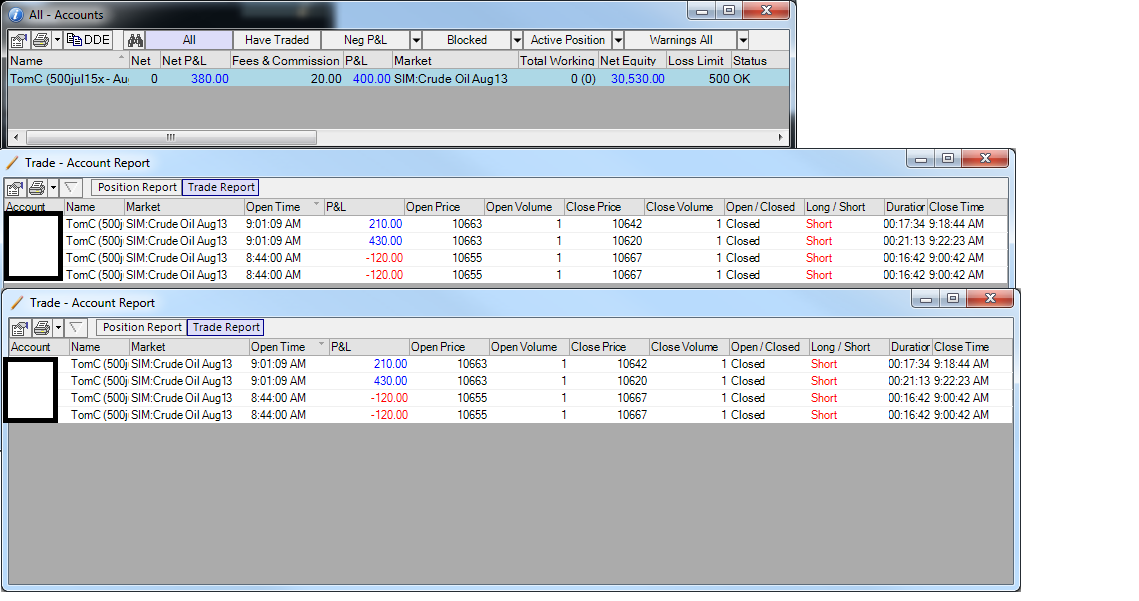Click the DDE copy button

[x=88, y=40]
